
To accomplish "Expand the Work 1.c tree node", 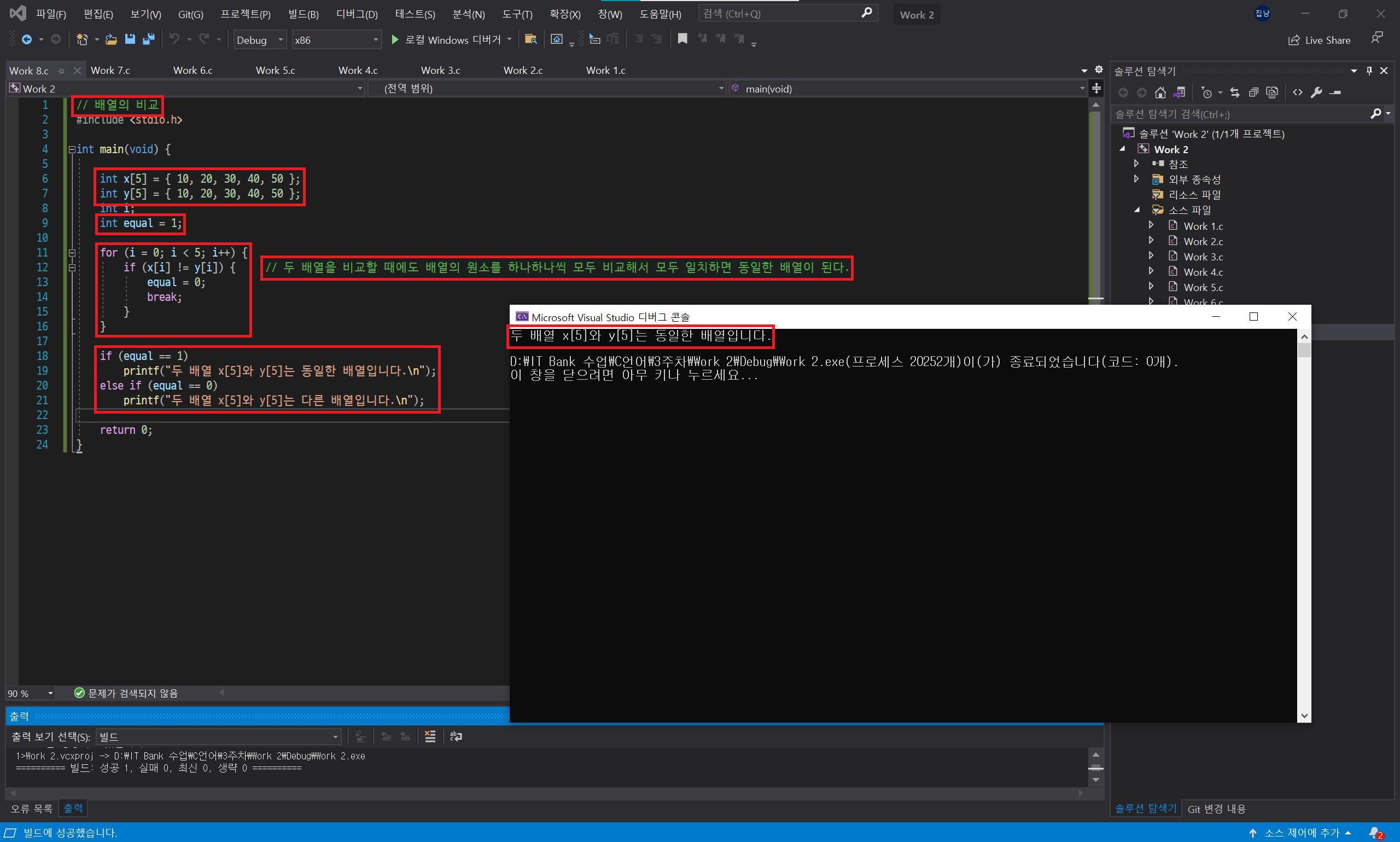I will point(1151,225).
